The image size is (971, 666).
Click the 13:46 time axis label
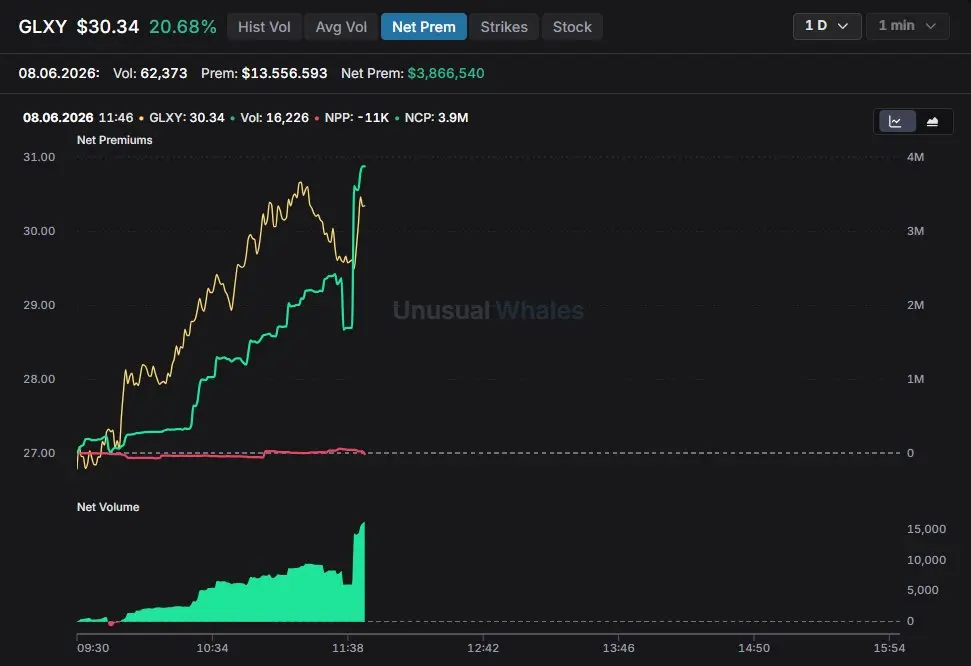(x=619, y=648)
